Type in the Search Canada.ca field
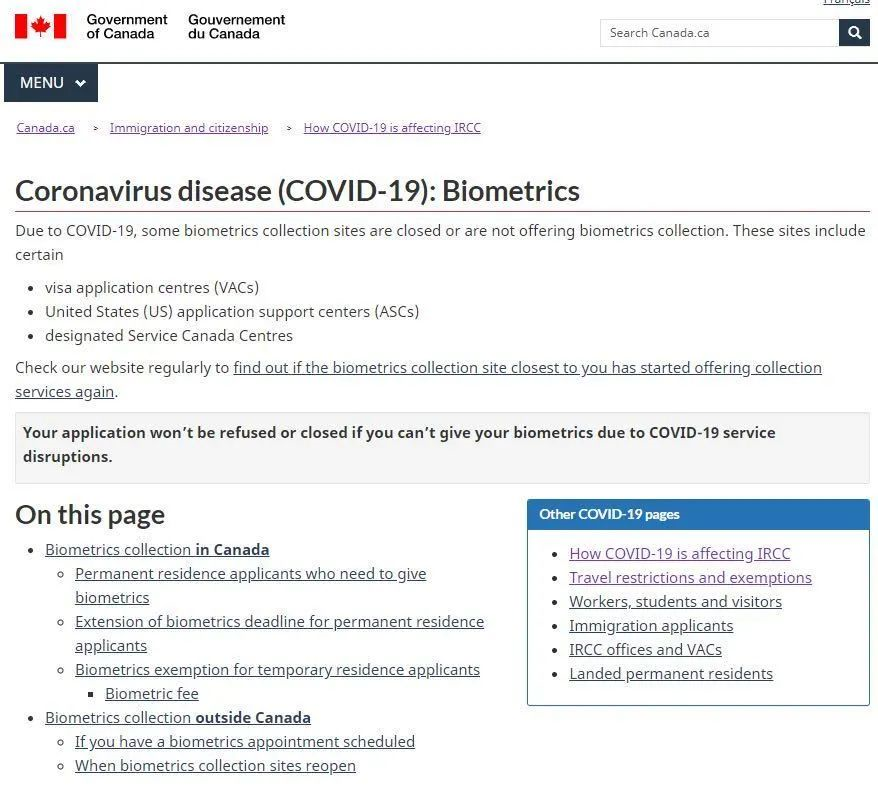 [x=719, y=33]
